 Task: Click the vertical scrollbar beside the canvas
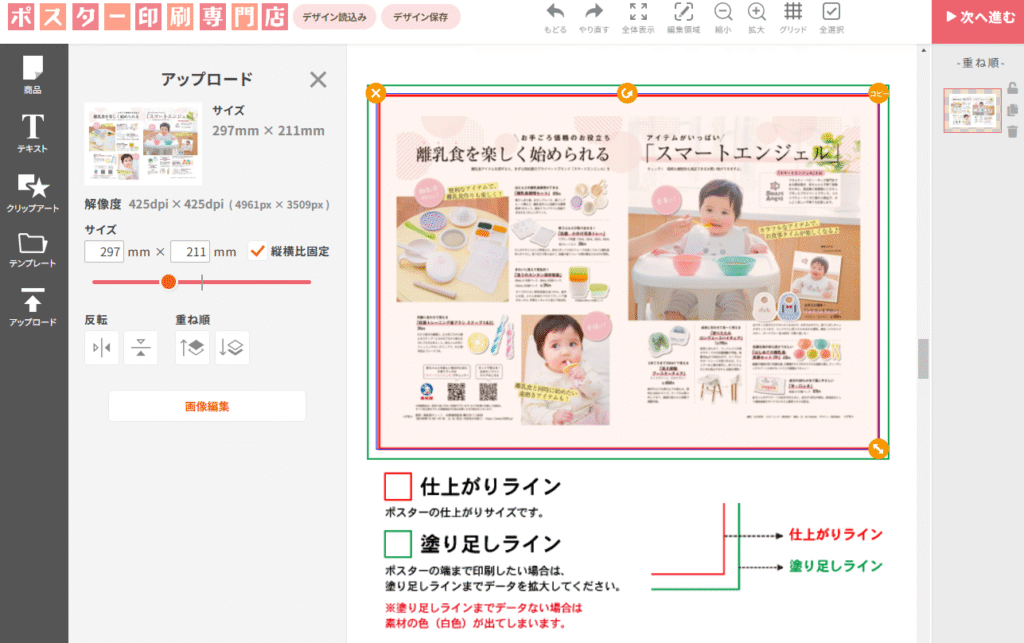923,358
